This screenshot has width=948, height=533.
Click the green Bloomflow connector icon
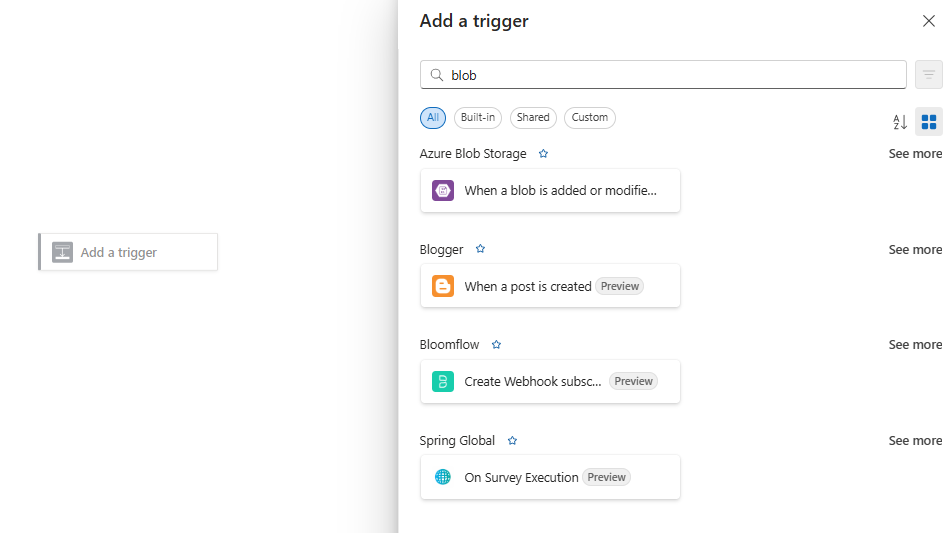(x=443, y=381)
